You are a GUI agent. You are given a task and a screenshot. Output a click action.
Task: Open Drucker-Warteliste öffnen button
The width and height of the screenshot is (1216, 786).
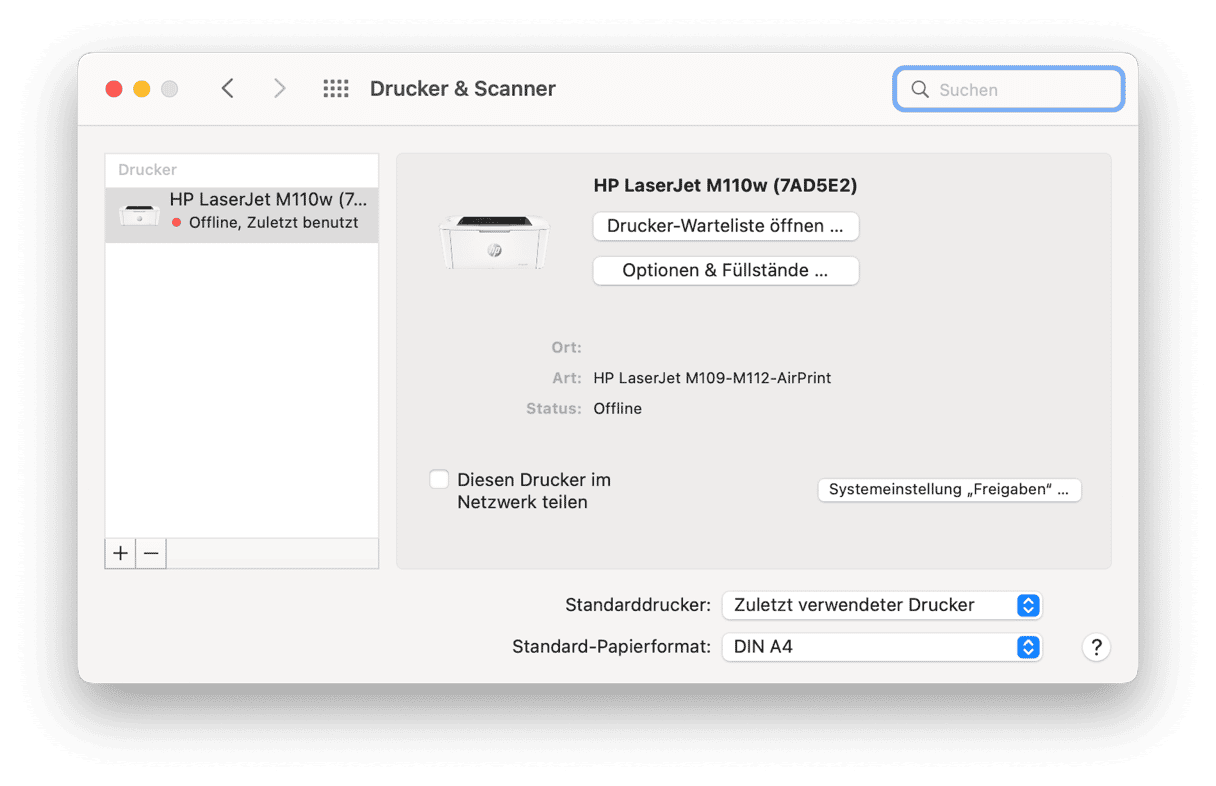click(726, 226)
